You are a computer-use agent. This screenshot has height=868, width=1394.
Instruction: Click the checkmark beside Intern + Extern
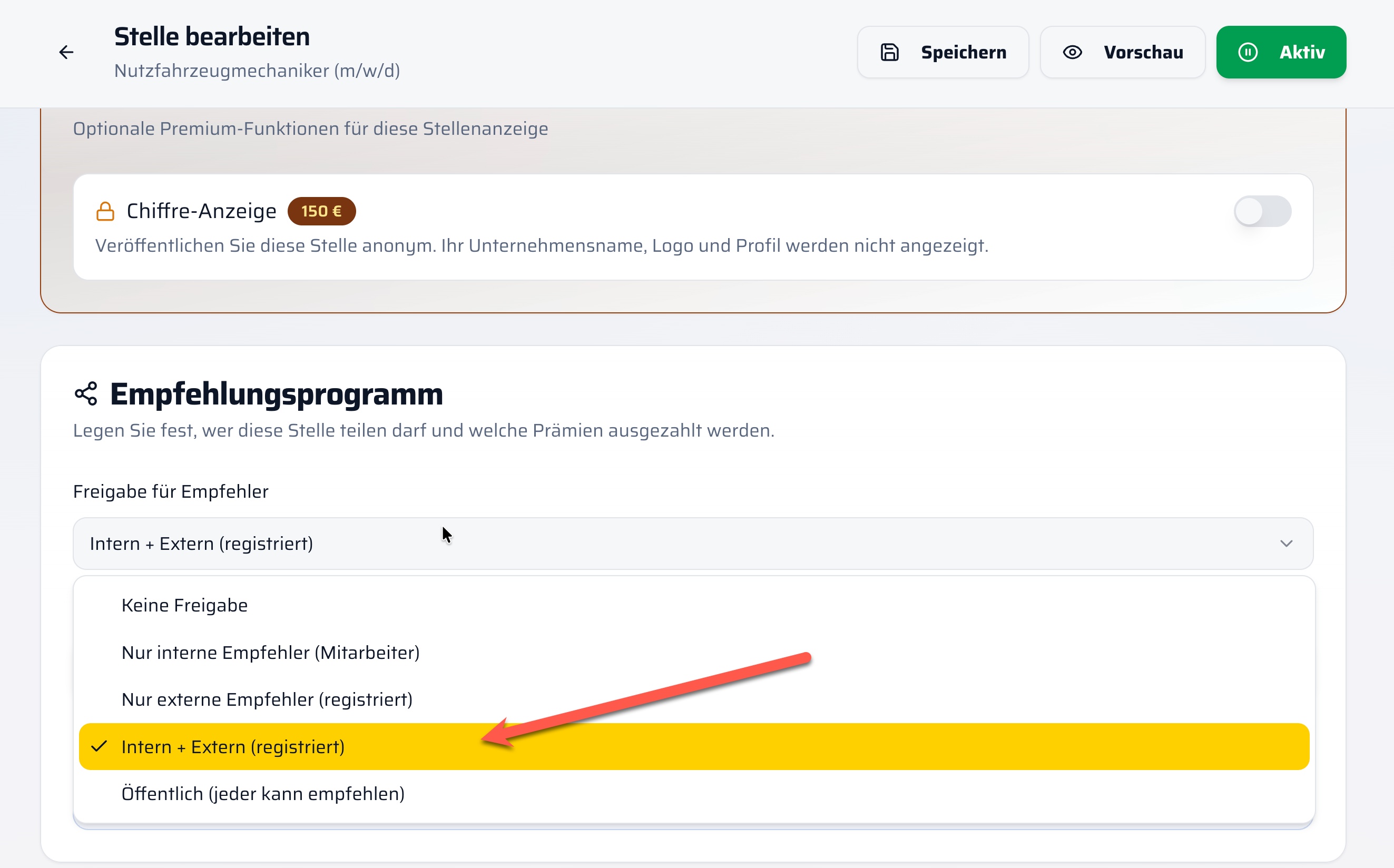click(x=100, y=746)
